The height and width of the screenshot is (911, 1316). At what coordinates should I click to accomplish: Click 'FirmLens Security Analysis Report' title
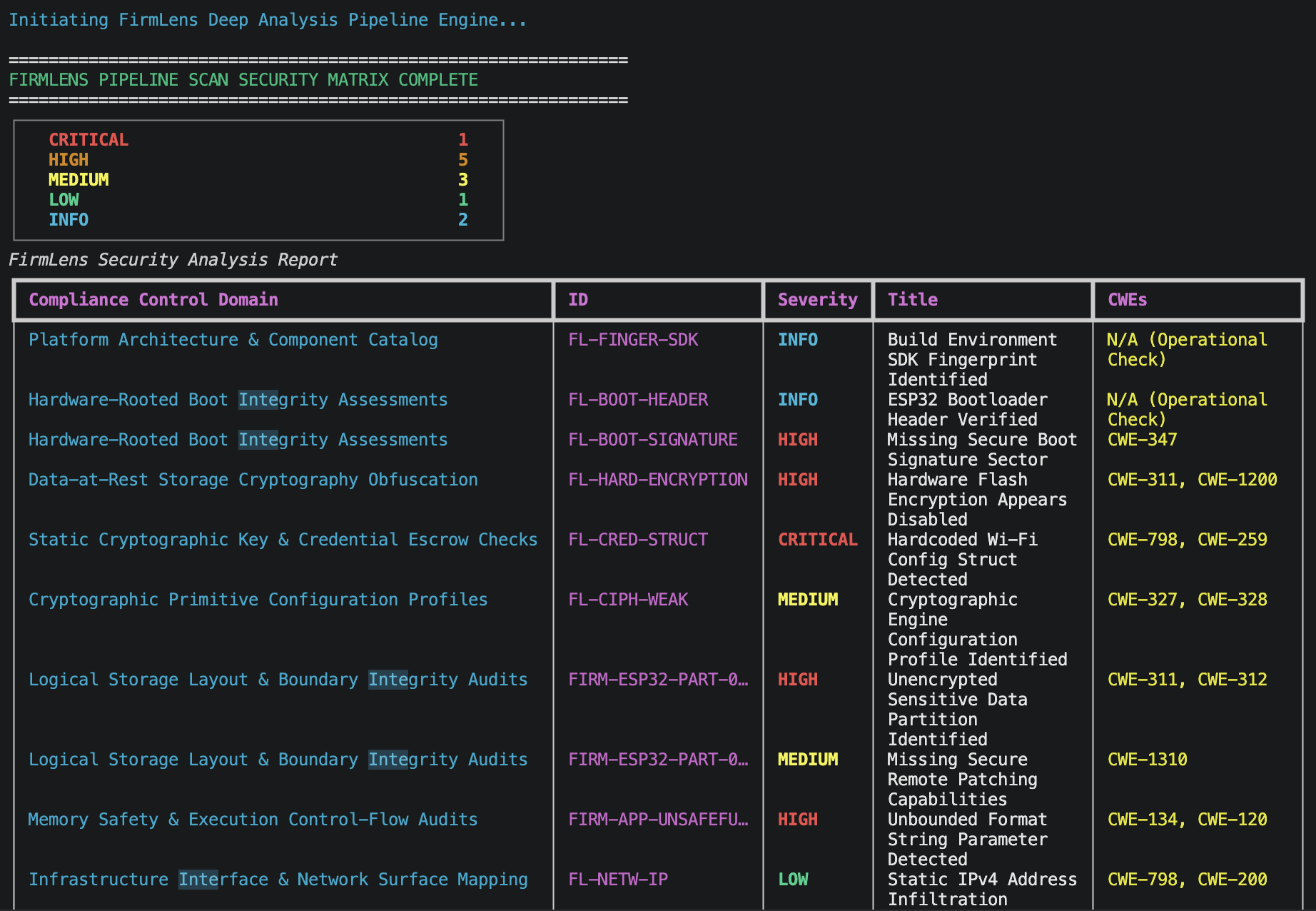pos(173,260)
